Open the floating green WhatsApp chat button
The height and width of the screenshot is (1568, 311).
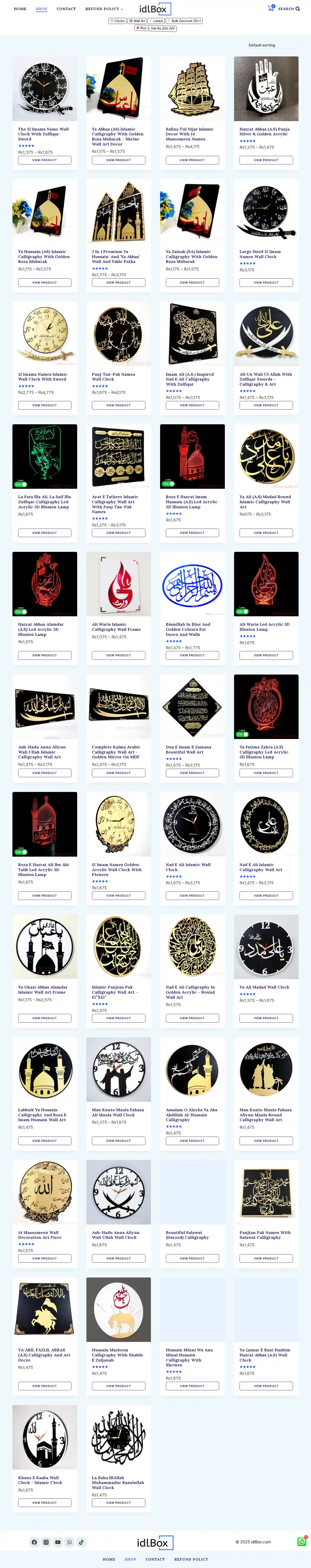tap(301, 1541)
